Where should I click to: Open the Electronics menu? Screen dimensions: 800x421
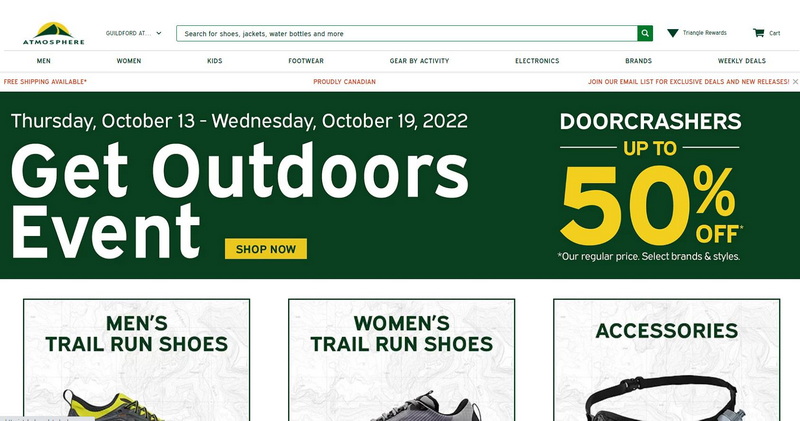coord(537,61)
